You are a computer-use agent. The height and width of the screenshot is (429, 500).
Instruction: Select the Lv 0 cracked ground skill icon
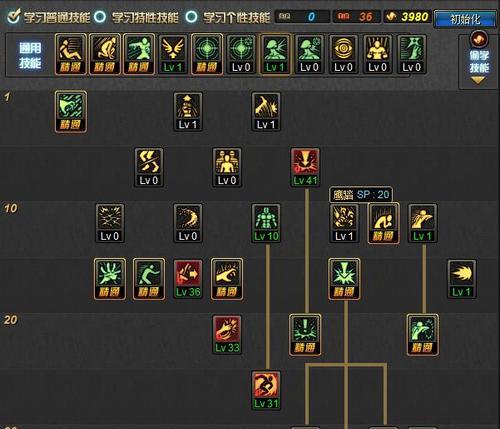pyautogui.click(x=110, y=223)
